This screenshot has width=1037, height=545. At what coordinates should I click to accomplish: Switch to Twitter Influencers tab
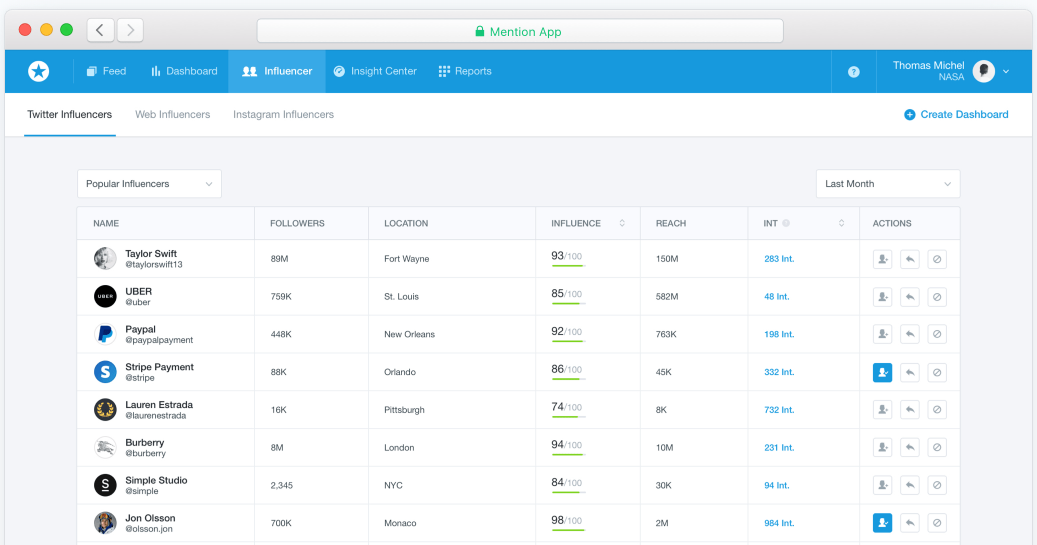[69, 114]
